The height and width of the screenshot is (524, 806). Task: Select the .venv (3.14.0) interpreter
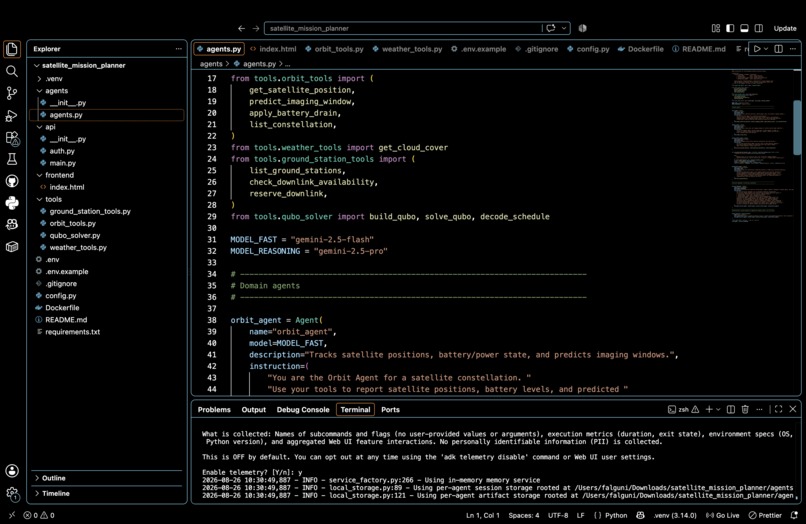(x=675, y=515)
